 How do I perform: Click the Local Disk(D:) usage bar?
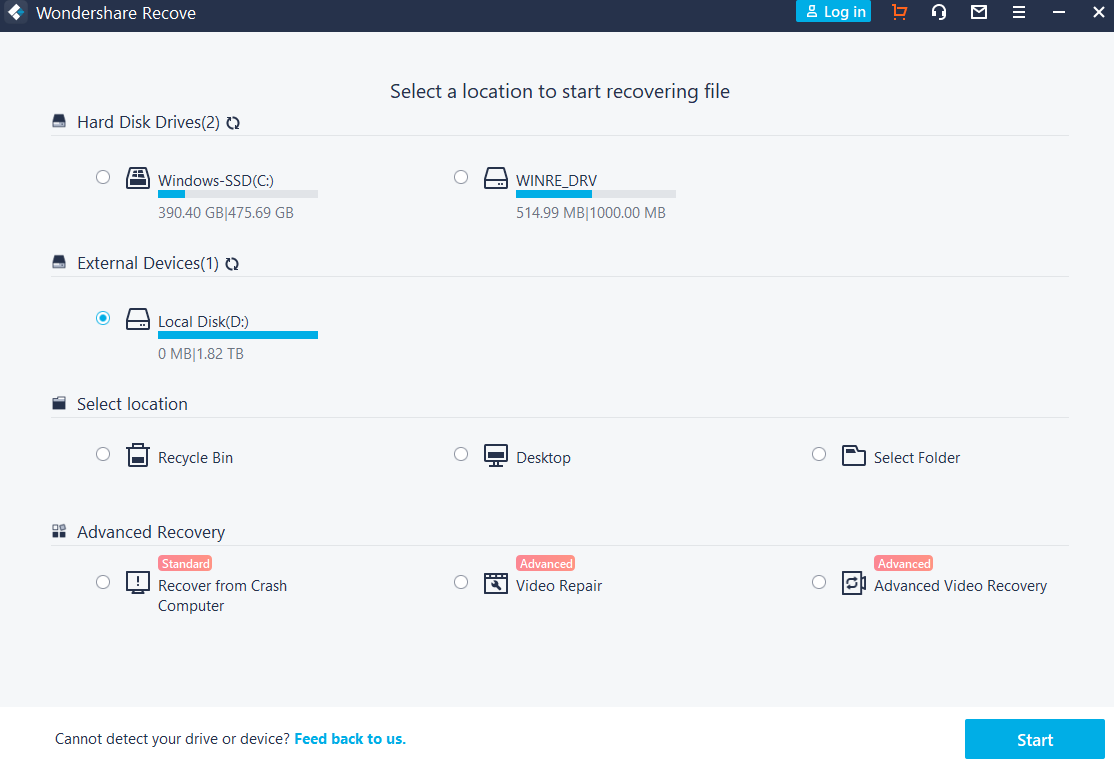(x=238, y=335)
